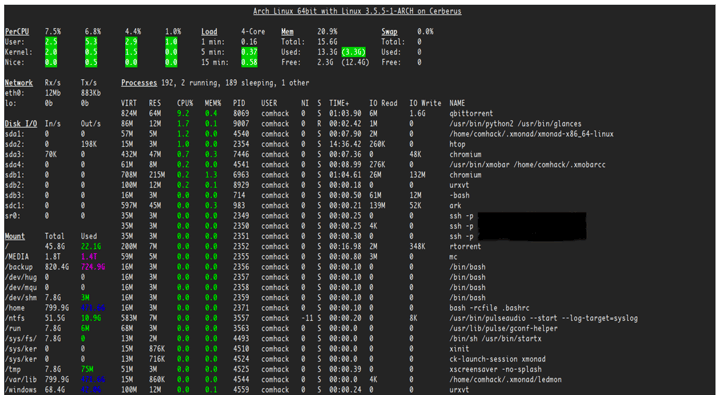Screen dimensions: 720x395
Task: Click the gconf-helper process name
Action: click(x=503, y=328)
